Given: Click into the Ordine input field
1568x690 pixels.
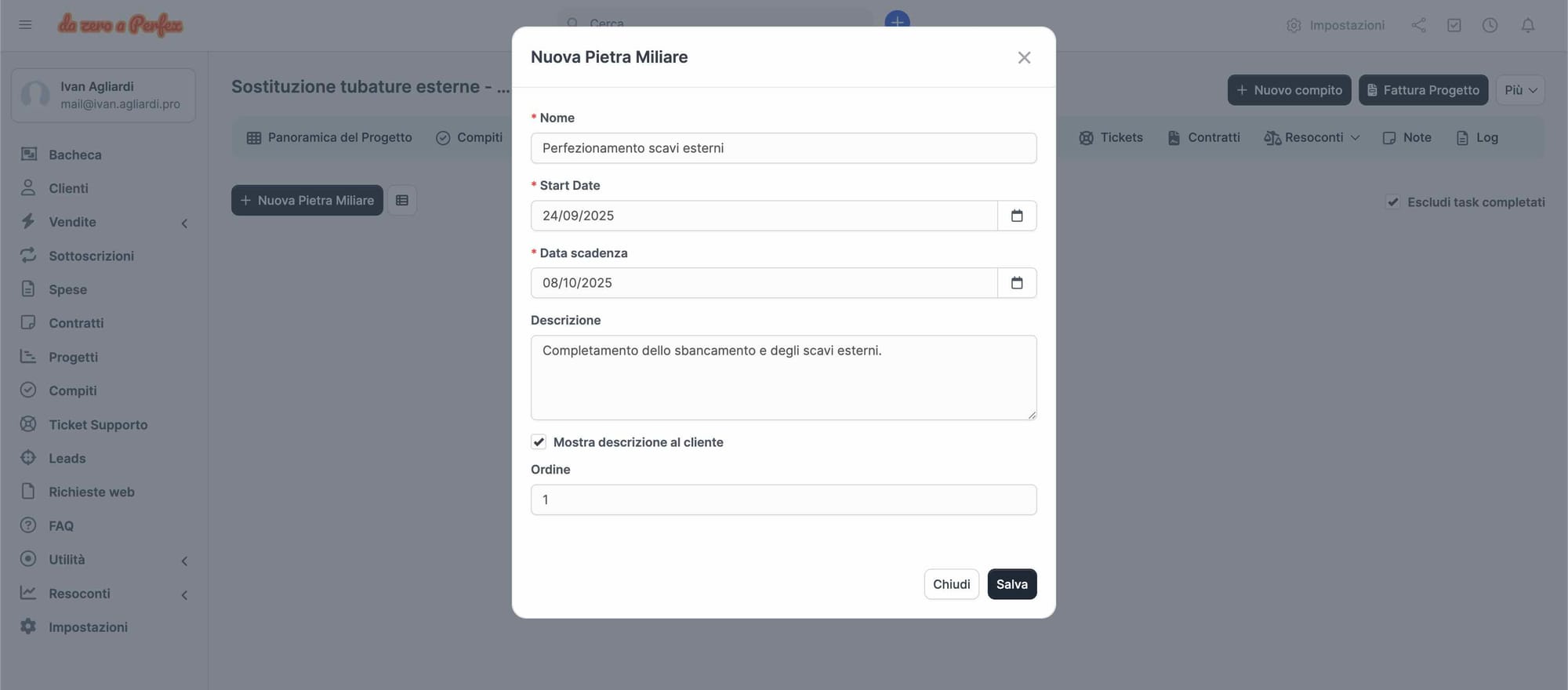Looking at the screenshot, I should [783, 500].
